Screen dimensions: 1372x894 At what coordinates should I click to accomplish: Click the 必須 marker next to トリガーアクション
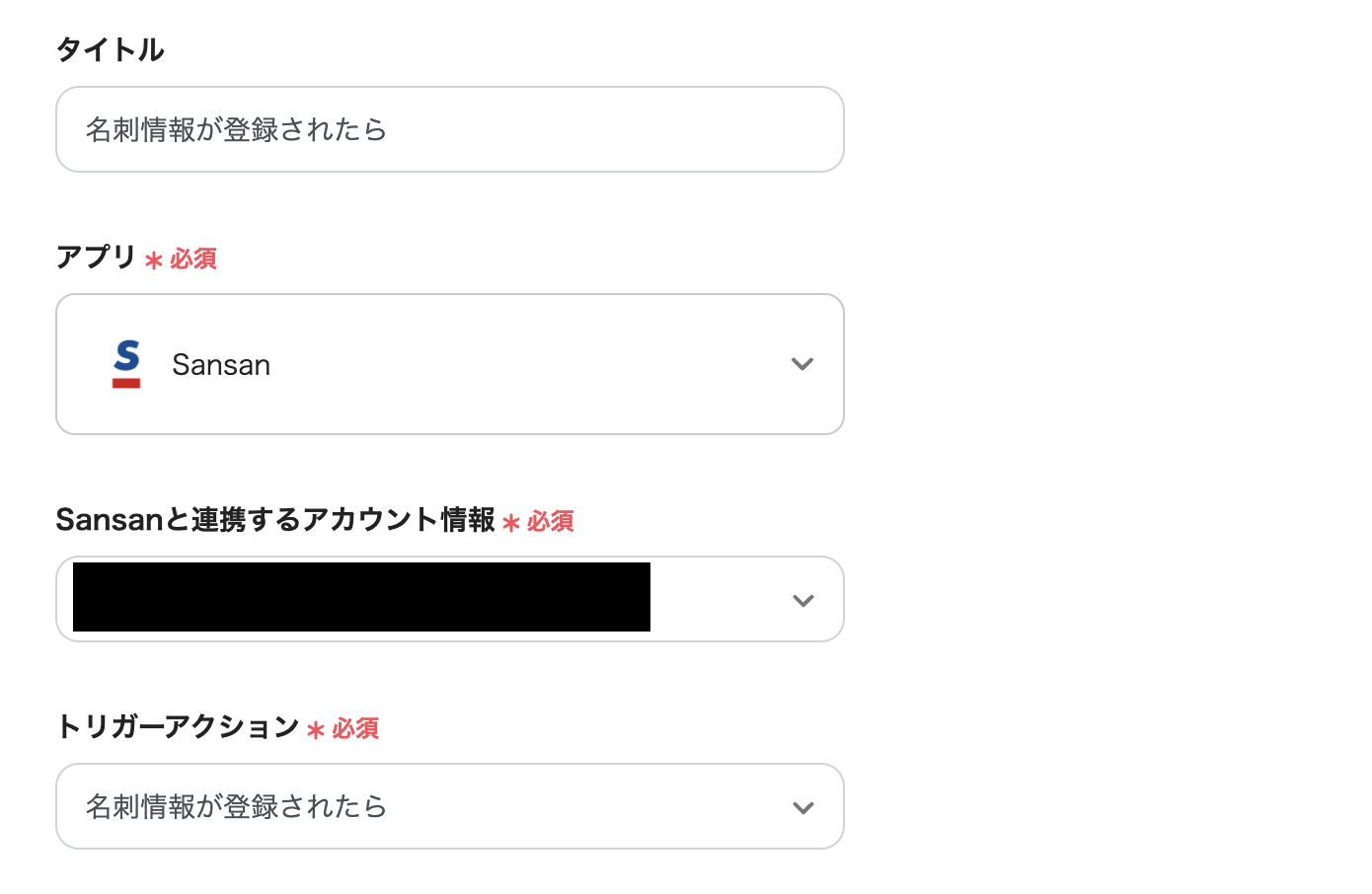click(355, 728)
